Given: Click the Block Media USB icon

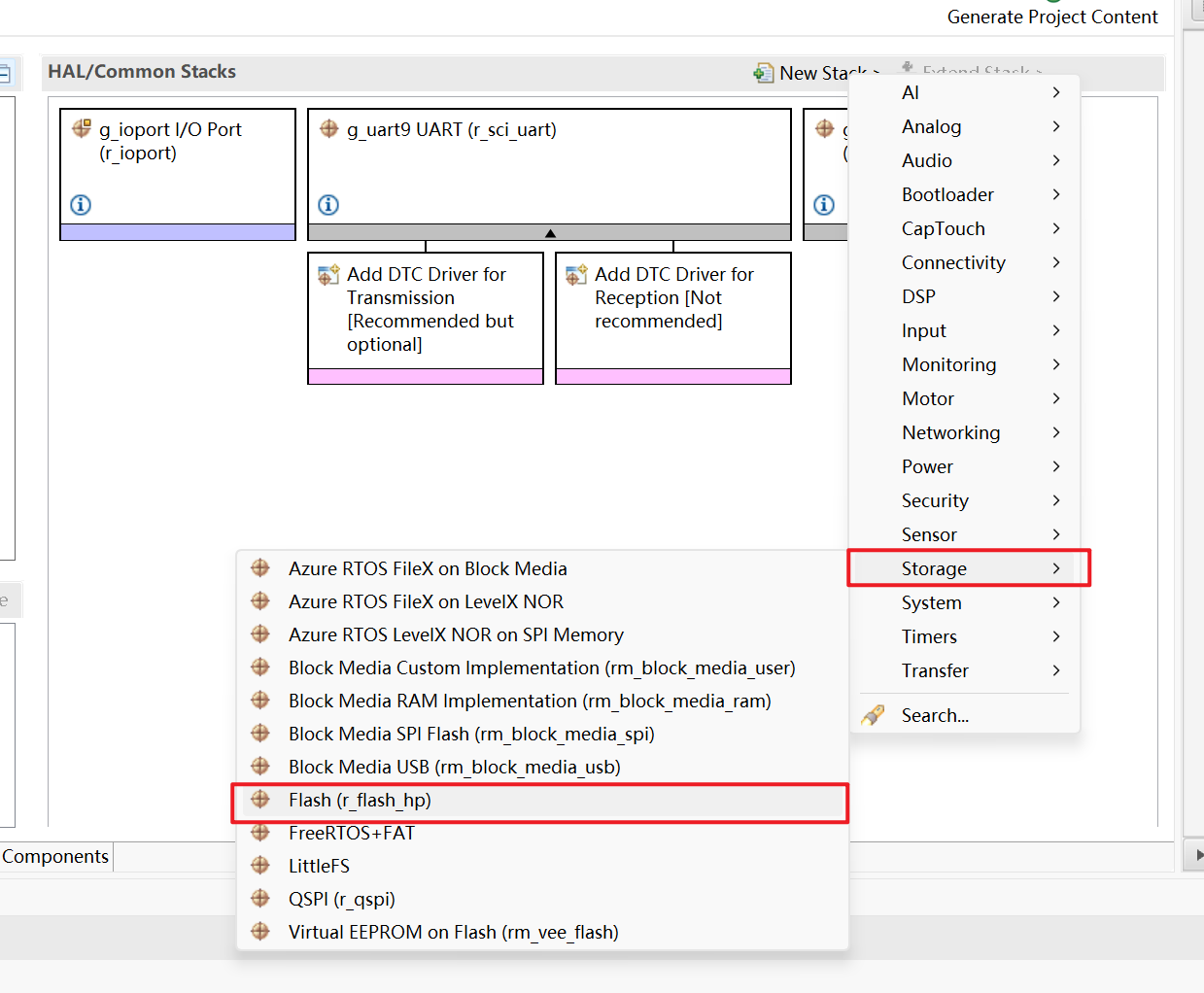Looking at the screenshot, I should click(x=260, y=766).
